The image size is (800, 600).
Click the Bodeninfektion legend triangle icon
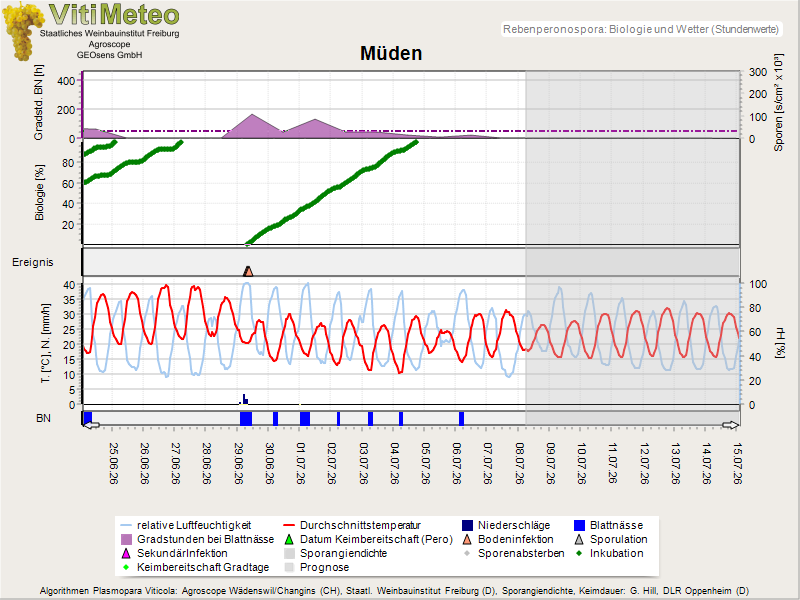[467, 539]
